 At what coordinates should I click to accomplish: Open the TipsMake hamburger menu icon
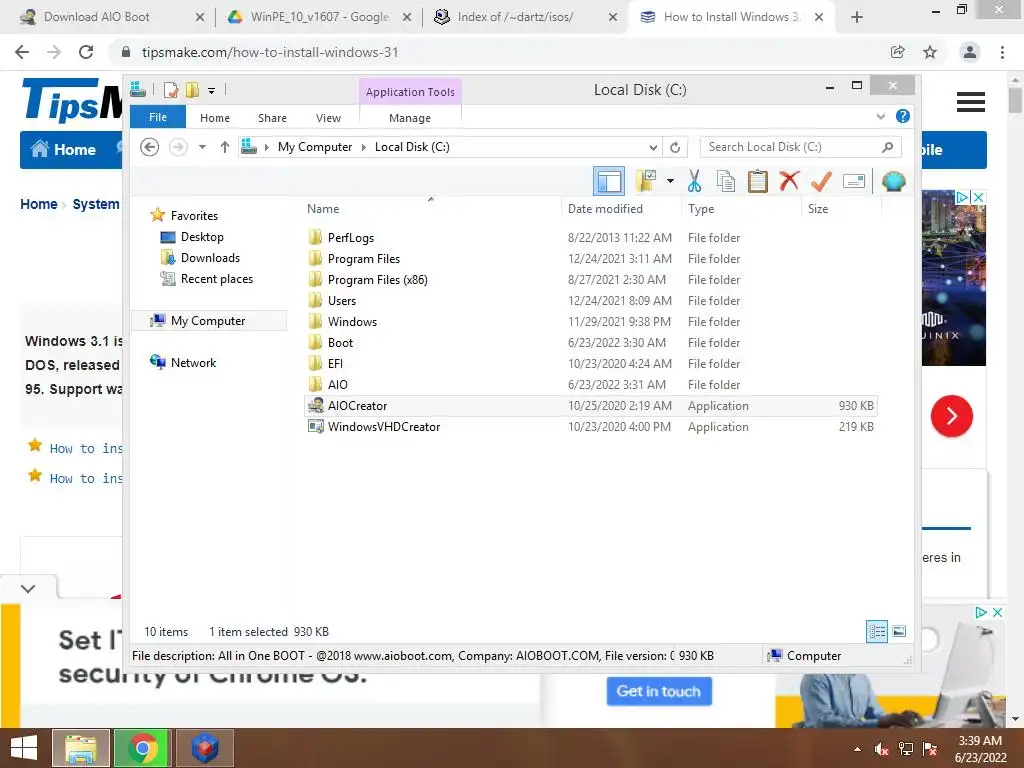pos(970,102)
